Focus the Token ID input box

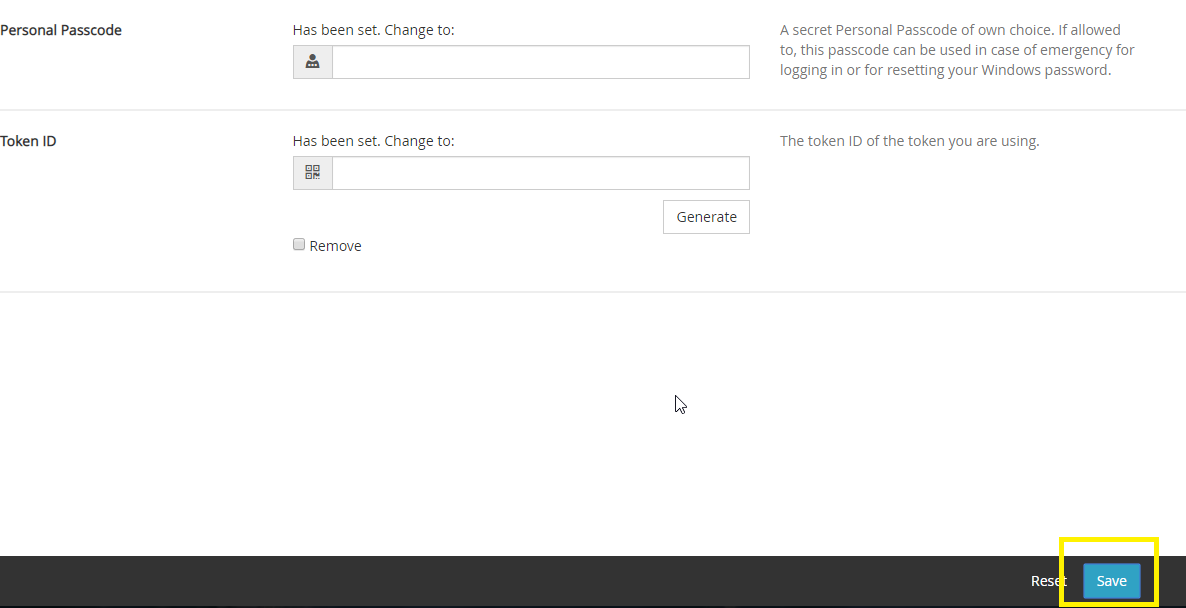pos(541,173)
